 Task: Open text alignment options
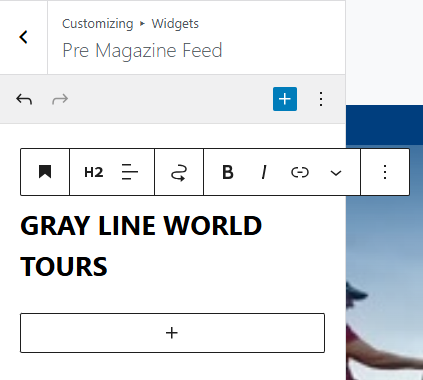click(130, 172)
